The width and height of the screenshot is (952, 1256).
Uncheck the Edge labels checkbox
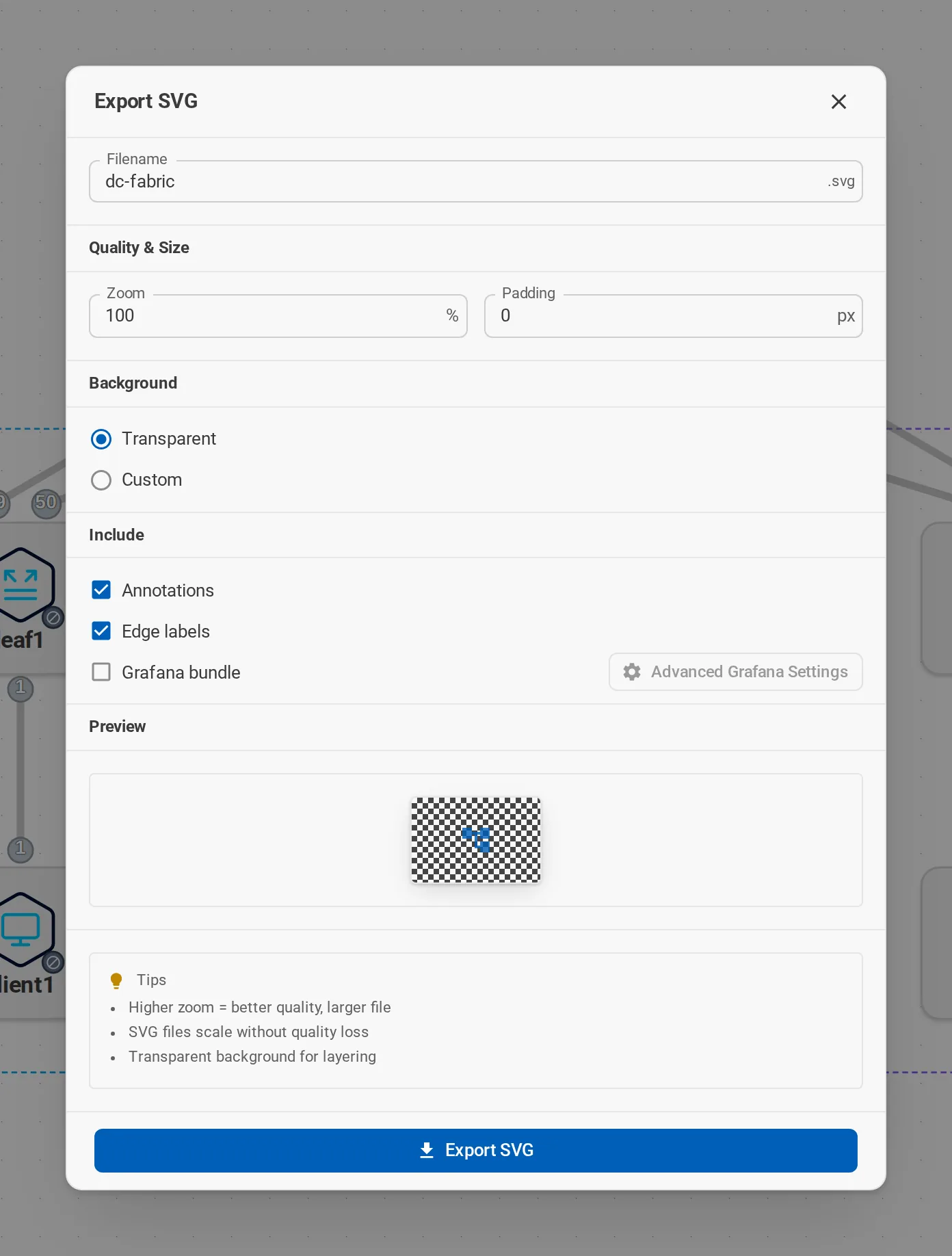101,631
